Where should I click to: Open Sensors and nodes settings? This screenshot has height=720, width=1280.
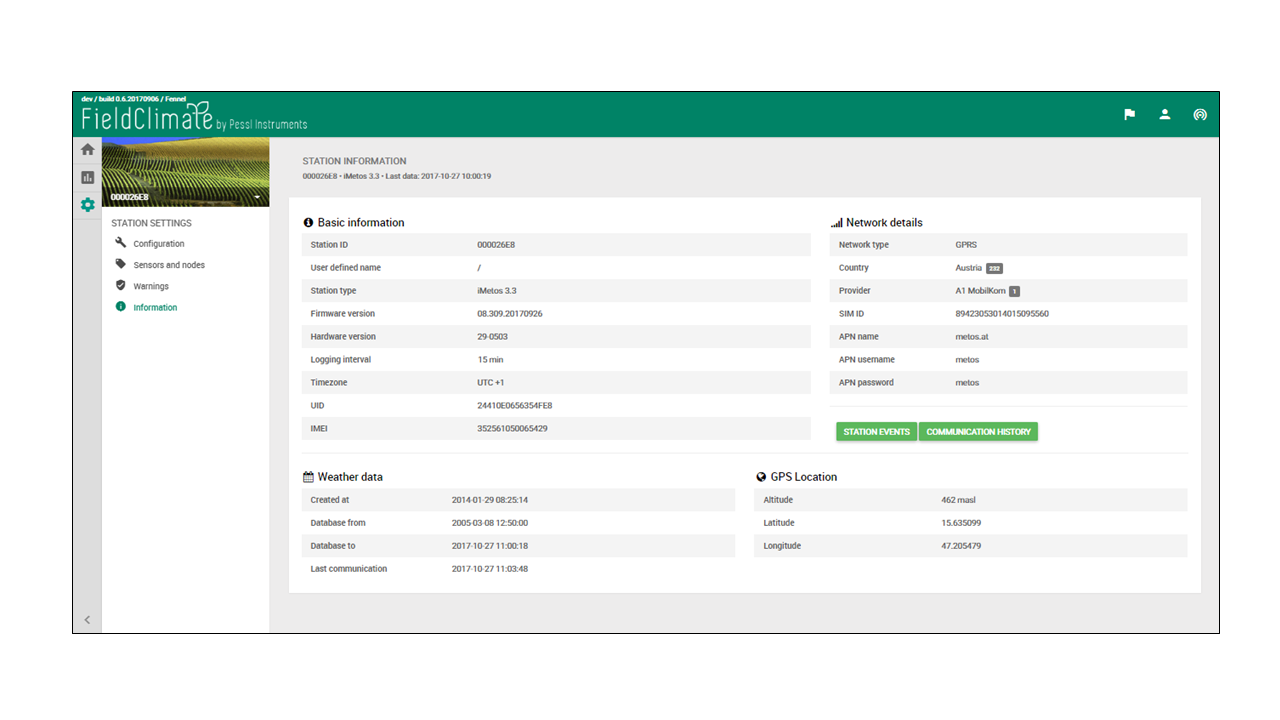pyautogui.click(x=169, y=265)
